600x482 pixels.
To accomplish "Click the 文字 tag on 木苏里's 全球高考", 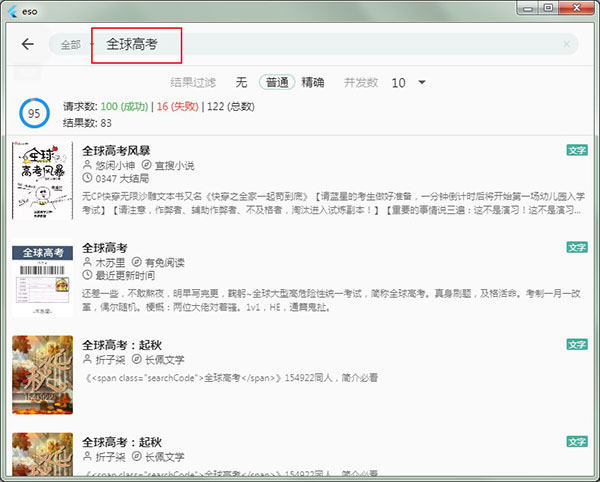I will (577, 248).
